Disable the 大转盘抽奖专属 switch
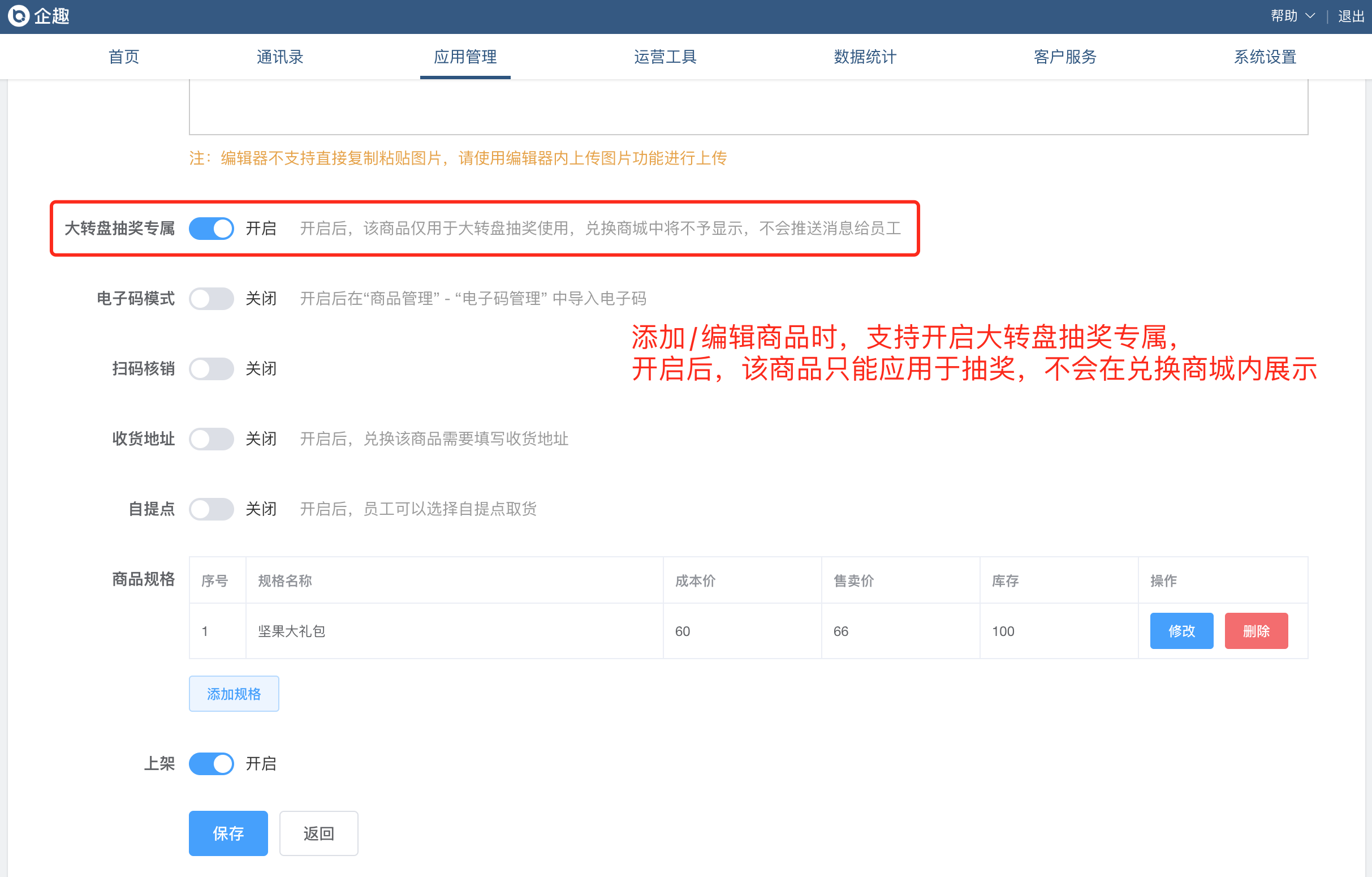This screenshot has height=877, width=1372. click(212, 229)
